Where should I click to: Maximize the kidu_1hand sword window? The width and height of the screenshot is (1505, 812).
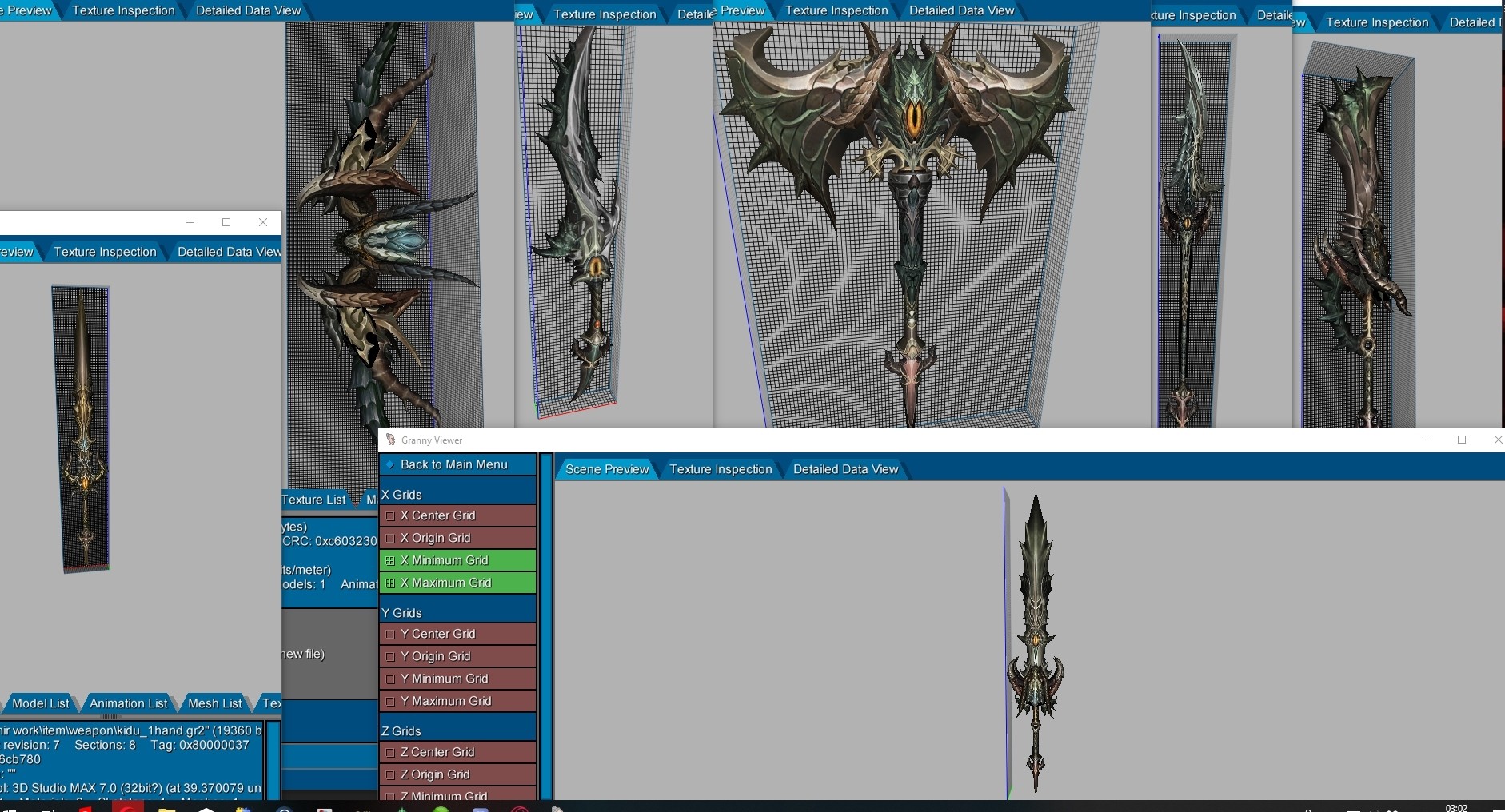226,222
